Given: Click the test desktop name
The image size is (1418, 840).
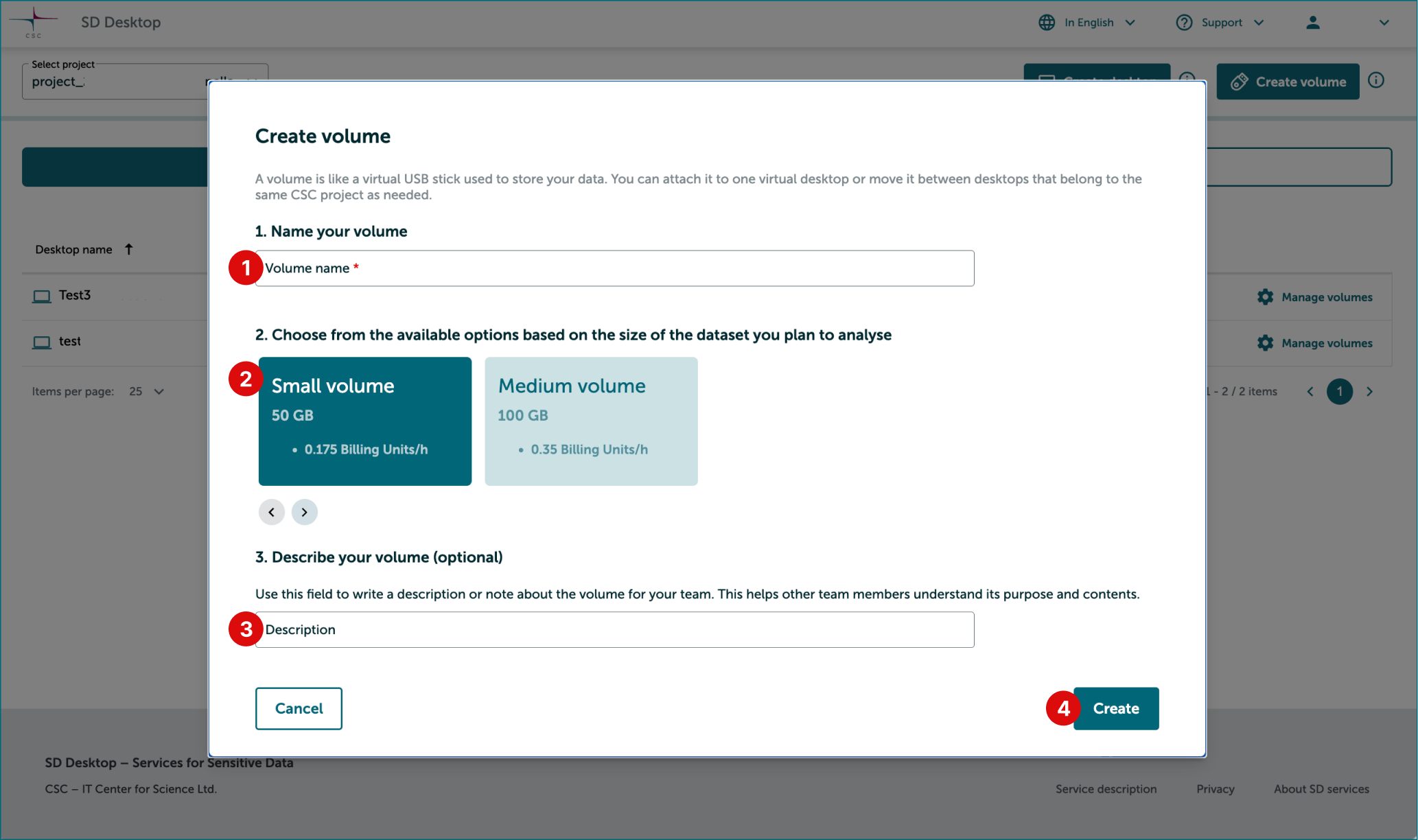Looking at the screenshot, I should pyautogui.click(x=70, y=341).
